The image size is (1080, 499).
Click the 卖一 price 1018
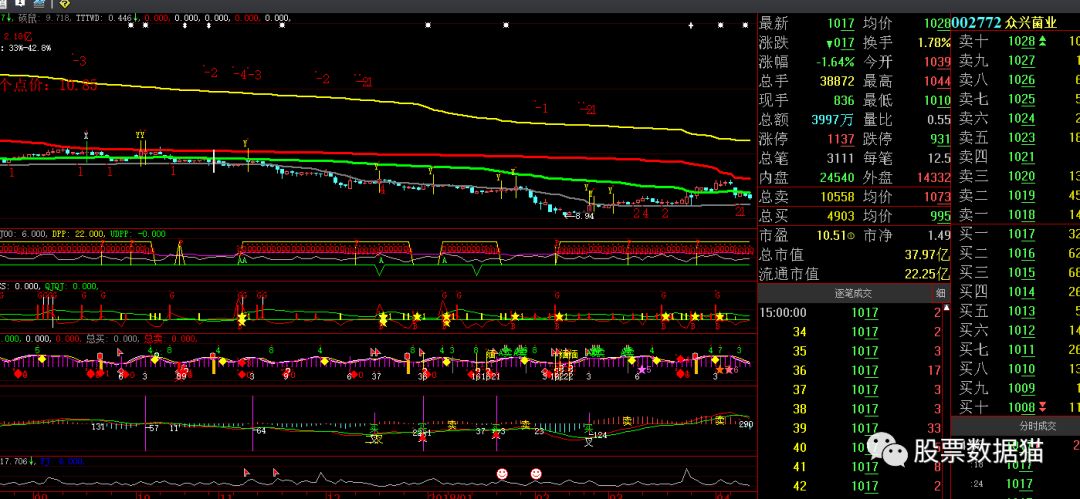pyautogui.click(x=1021, y=215)
